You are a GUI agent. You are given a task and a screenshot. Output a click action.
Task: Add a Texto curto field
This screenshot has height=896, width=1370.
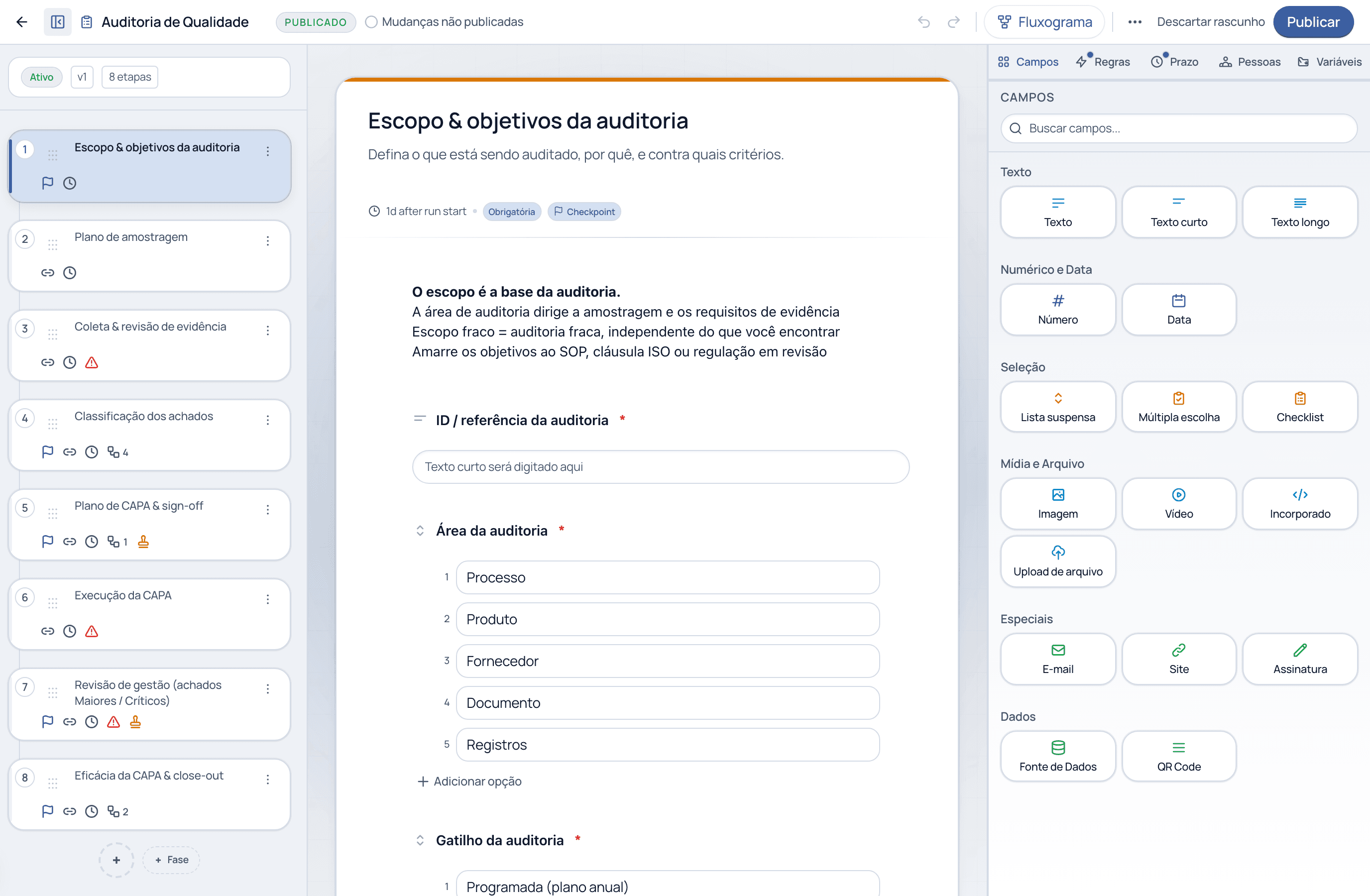[x=1179, y=212]
